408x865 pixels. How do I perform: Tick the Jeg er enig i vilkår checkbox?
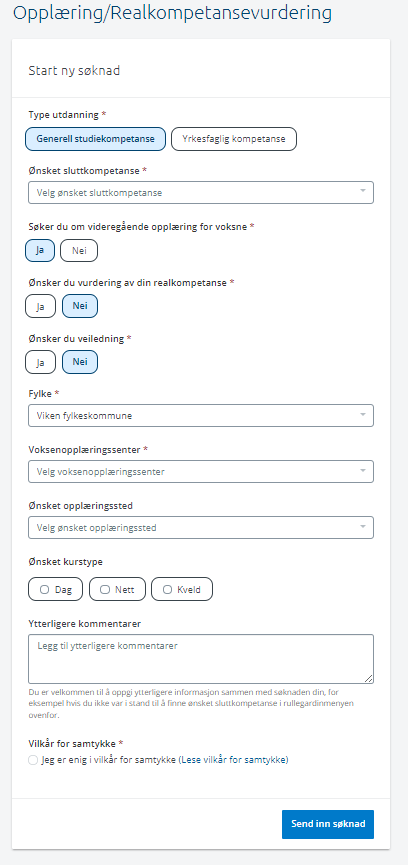tap(33, 760)
